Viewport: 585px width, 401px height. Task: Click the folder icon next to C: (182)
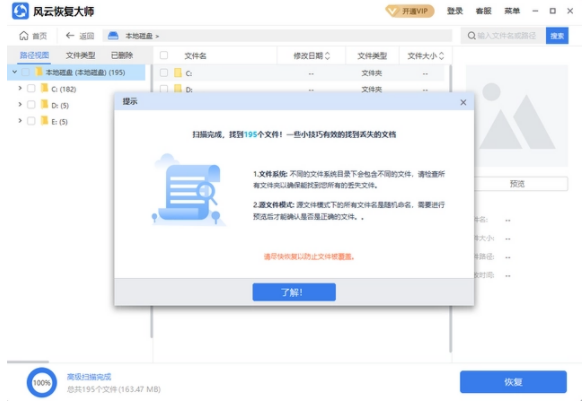click(45, 88)
